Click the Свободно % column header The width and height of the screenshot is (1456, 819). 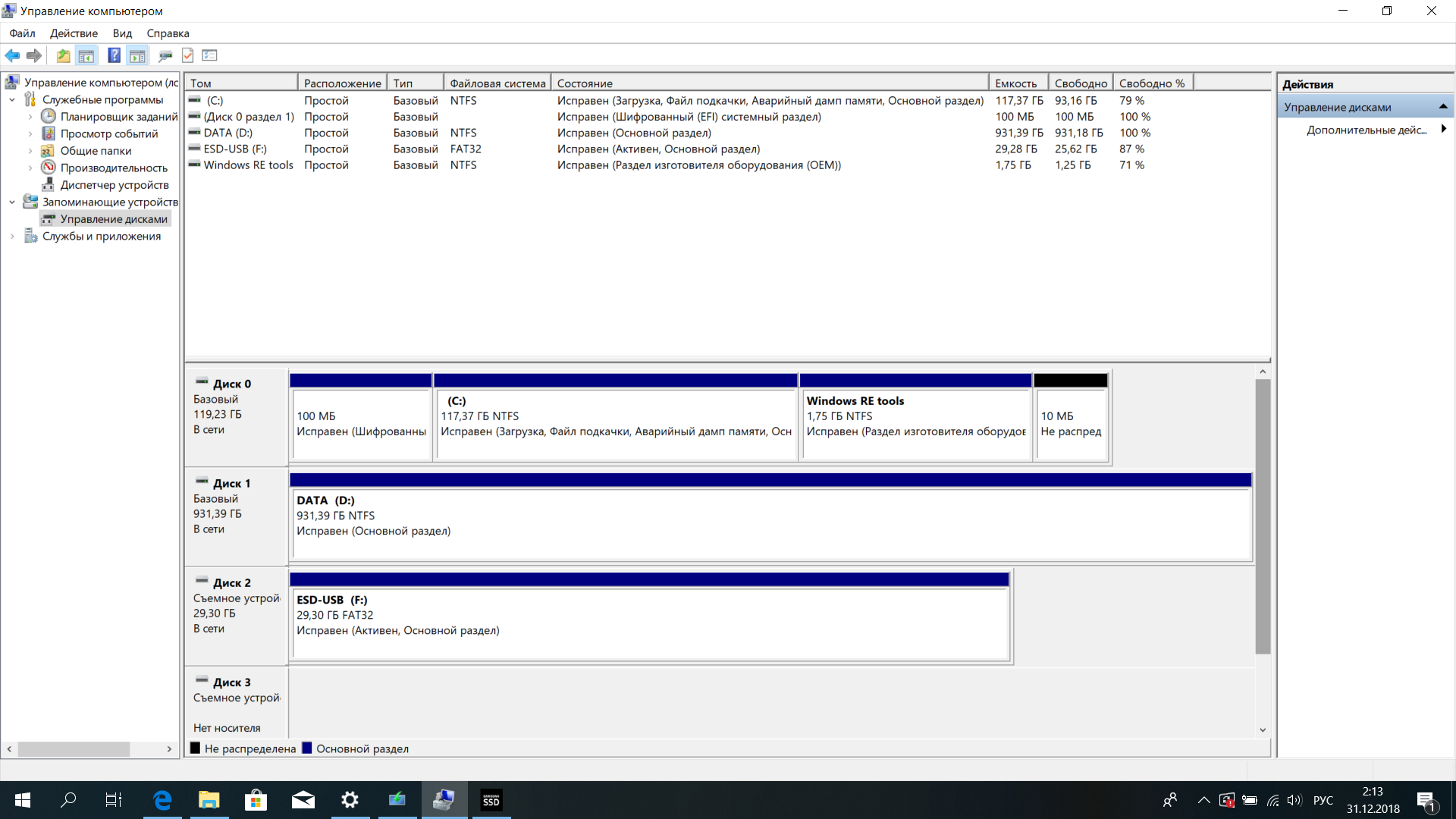pyautogui.click(x=1151, y=83)
